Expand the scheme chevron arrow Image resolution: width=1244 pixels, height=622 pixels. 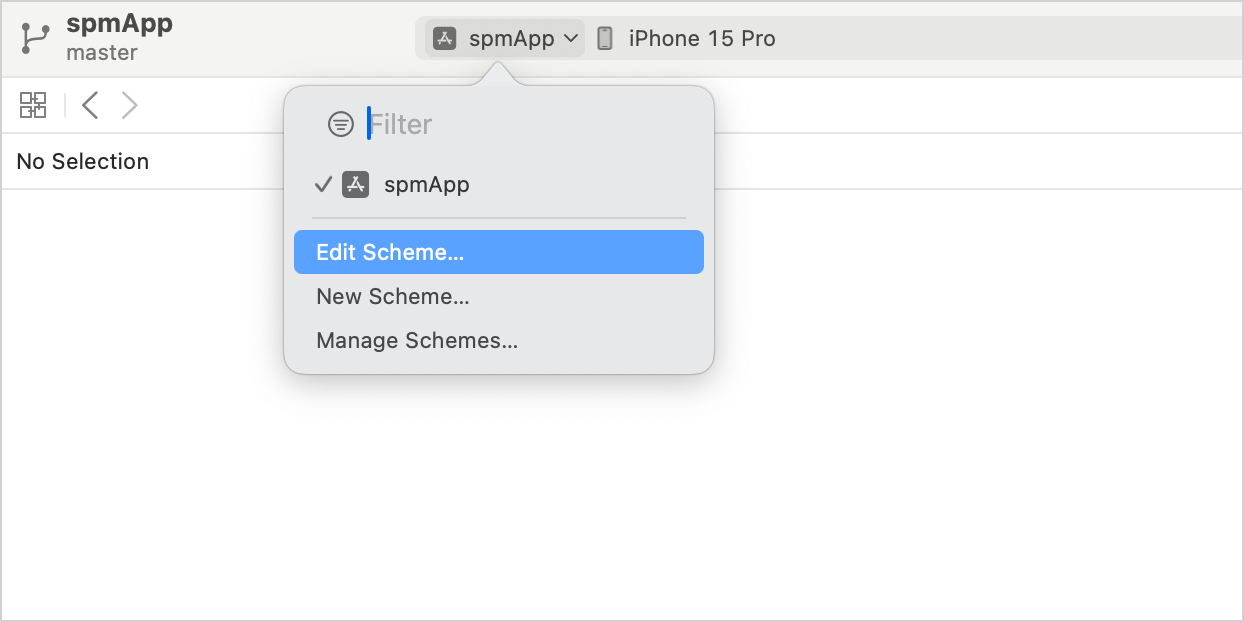tap(571, 39)
